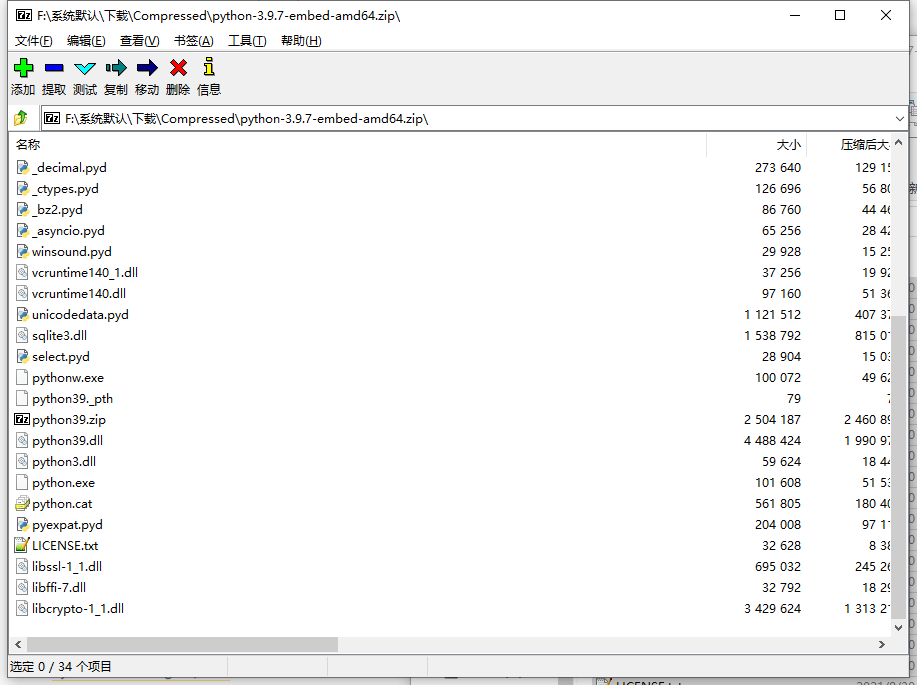Open the Help (帮助) menu
This screenshot has width=917, height=685.
click(301, 40)
